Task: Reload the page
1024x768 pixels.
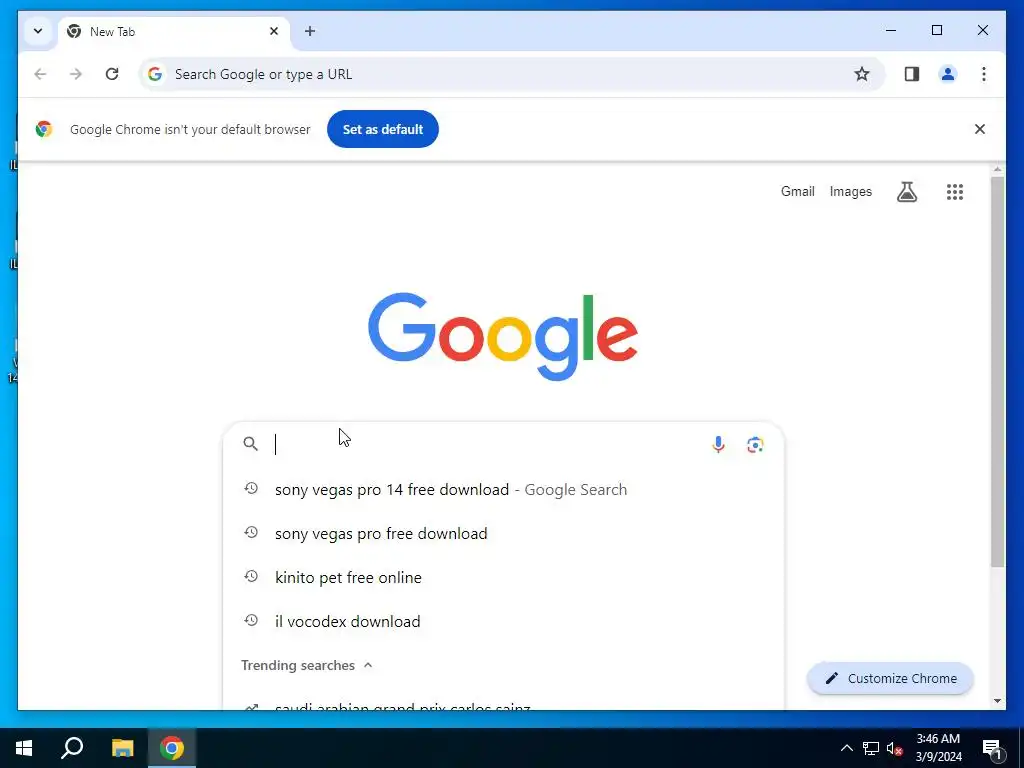Action: pos(112,74)
